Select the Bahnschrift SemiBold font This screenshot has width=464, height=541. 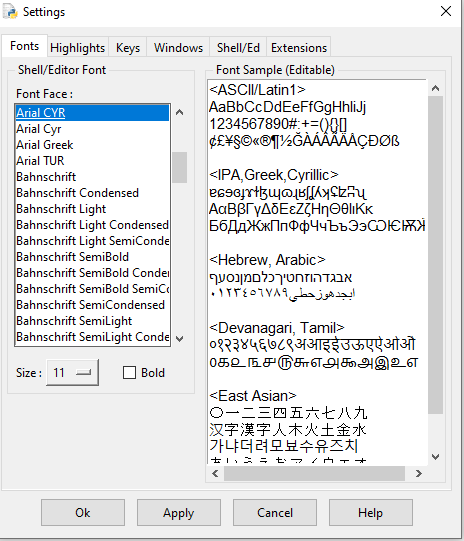pos(92,257)
